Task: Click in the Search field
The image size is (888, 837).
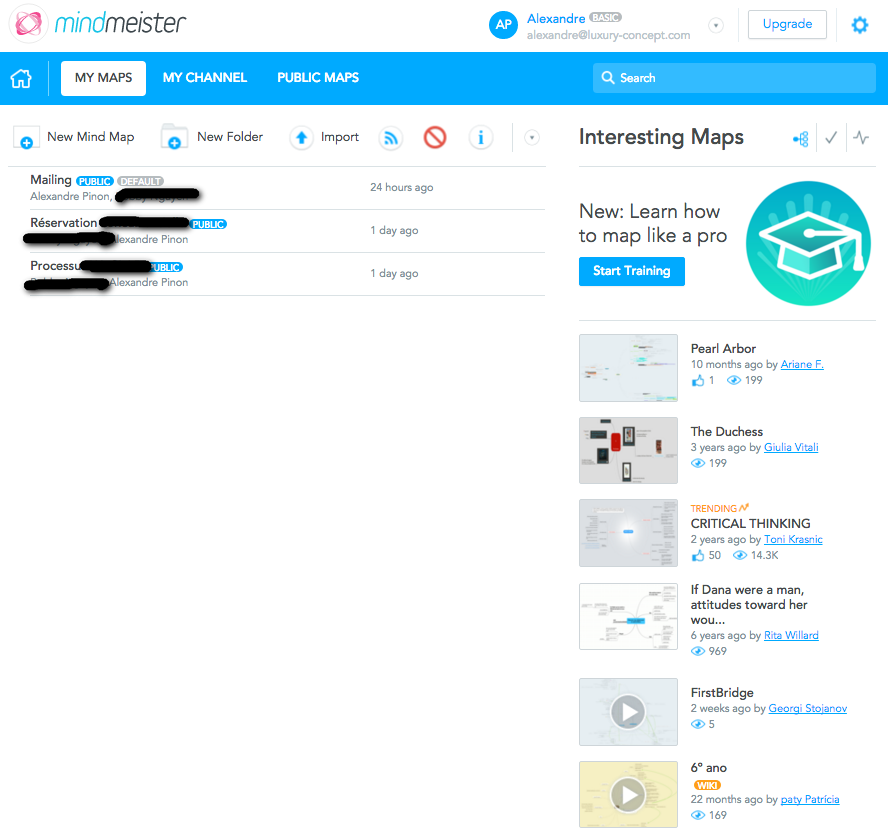Action: (734, 78)
